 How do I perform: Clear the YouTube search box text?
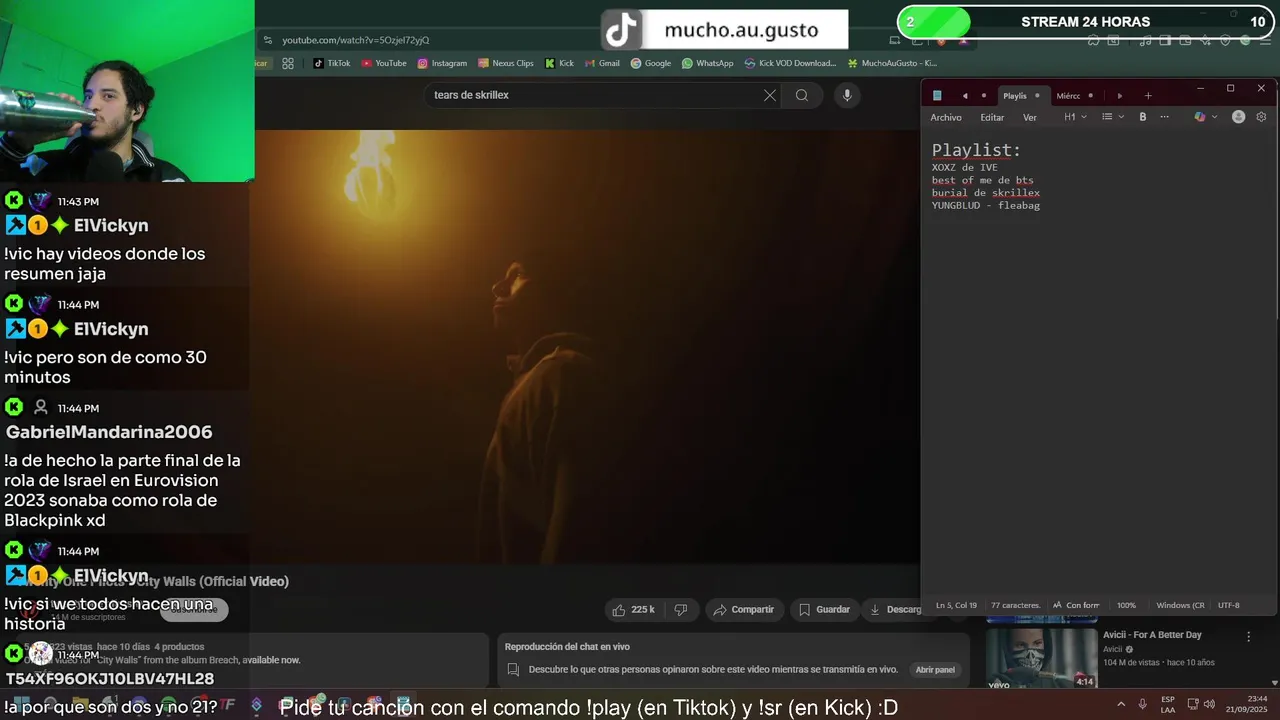coord(770,95)
